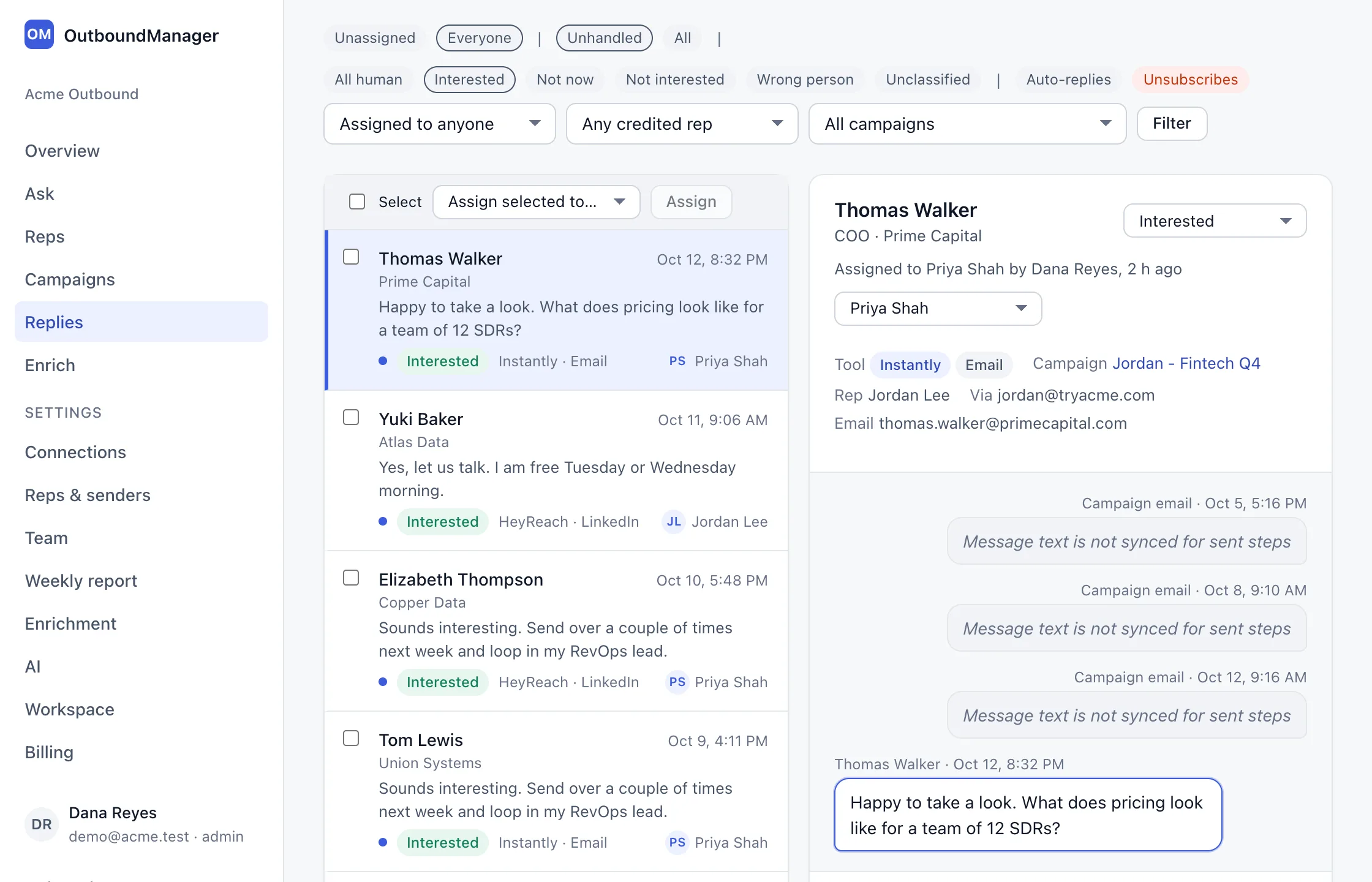This screenshot has width=1372, height=882.
Task: Click the PS avatar in Elizabeth Thompson row
Action: tap(677, 682)
